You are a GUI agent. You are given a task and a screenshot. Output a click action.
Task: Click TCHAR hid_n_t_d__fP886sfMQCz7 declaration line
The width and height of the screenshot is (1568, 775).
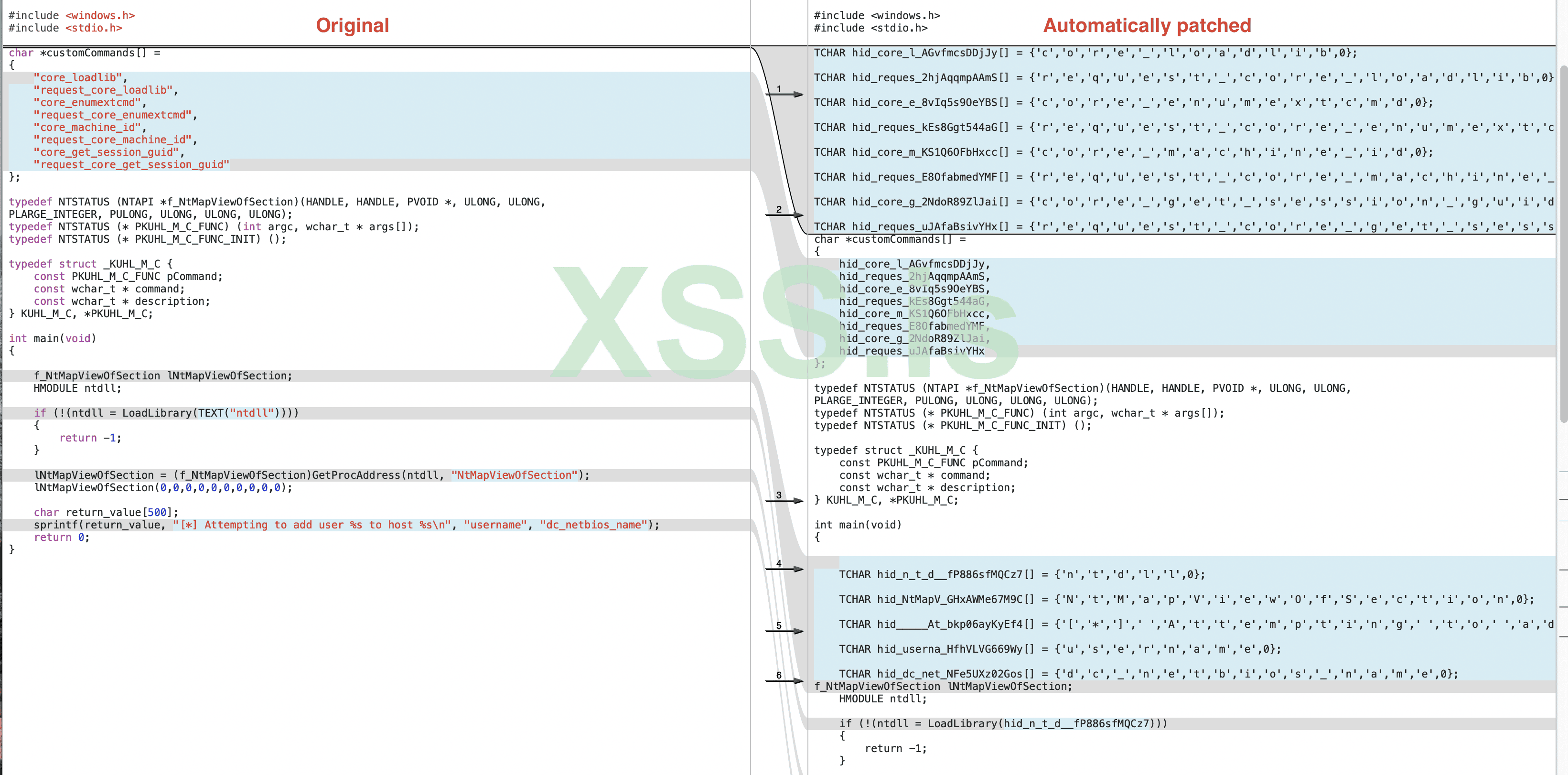coord(1021,575)
